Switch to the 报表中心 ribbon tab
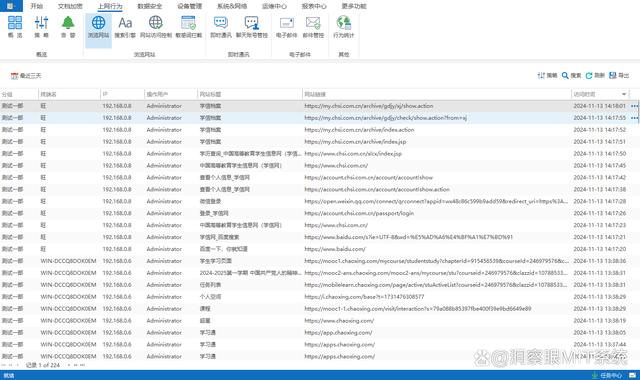This screenshot has height=380, width=640. (x=314, y=6)
